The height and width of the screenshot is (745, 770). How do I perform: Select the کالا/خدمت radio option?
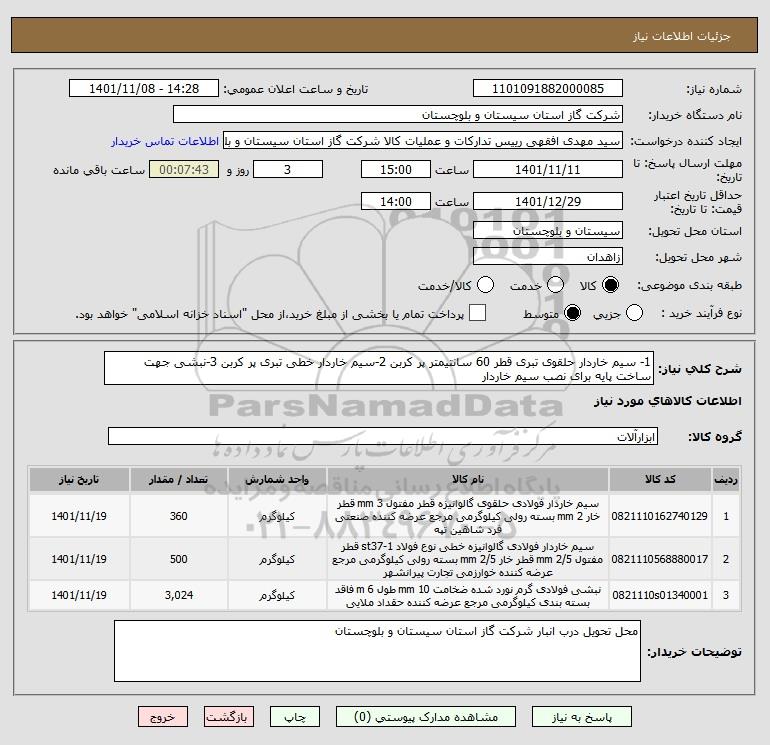coord(486,285)
